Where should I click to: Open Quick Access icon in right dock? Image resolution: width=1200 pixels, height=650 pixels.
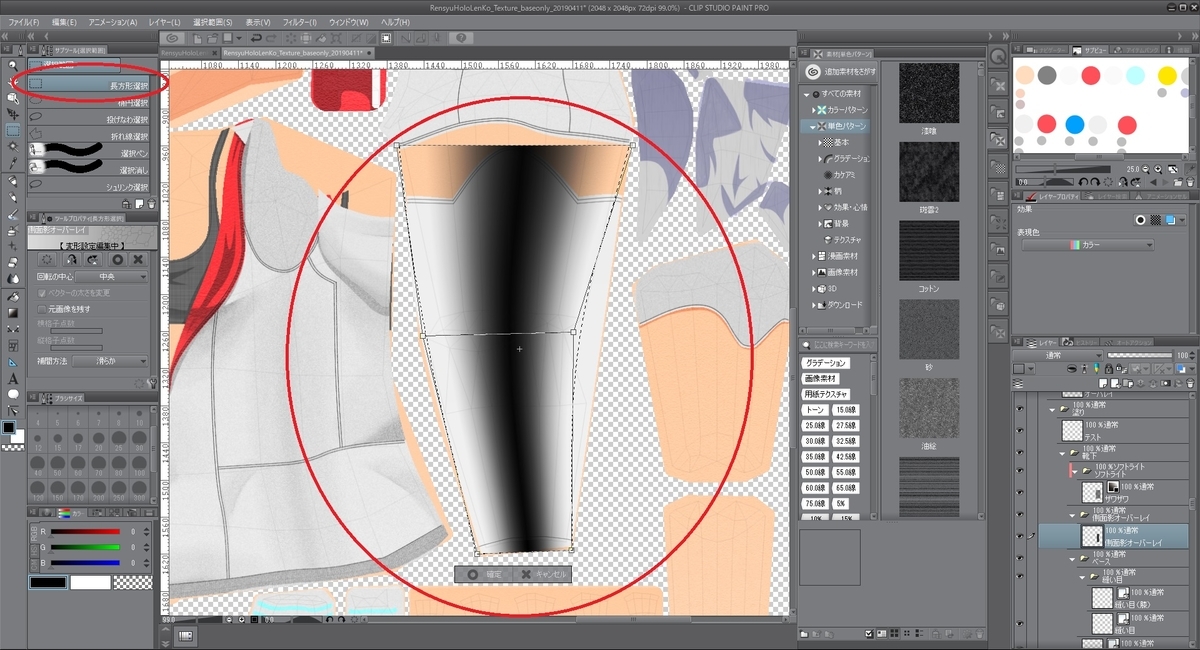pos(997,57)
